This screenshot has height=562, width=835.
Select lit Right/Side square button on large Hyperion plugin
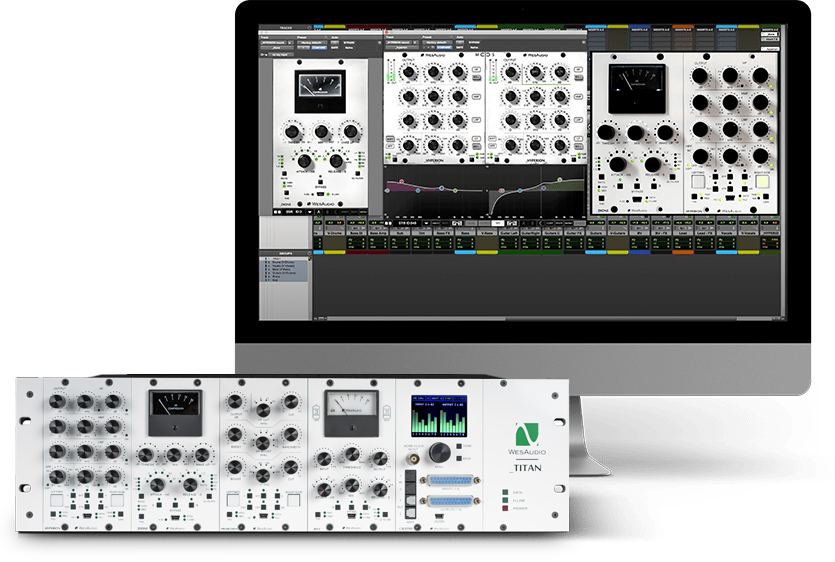(x=763, y=182)
